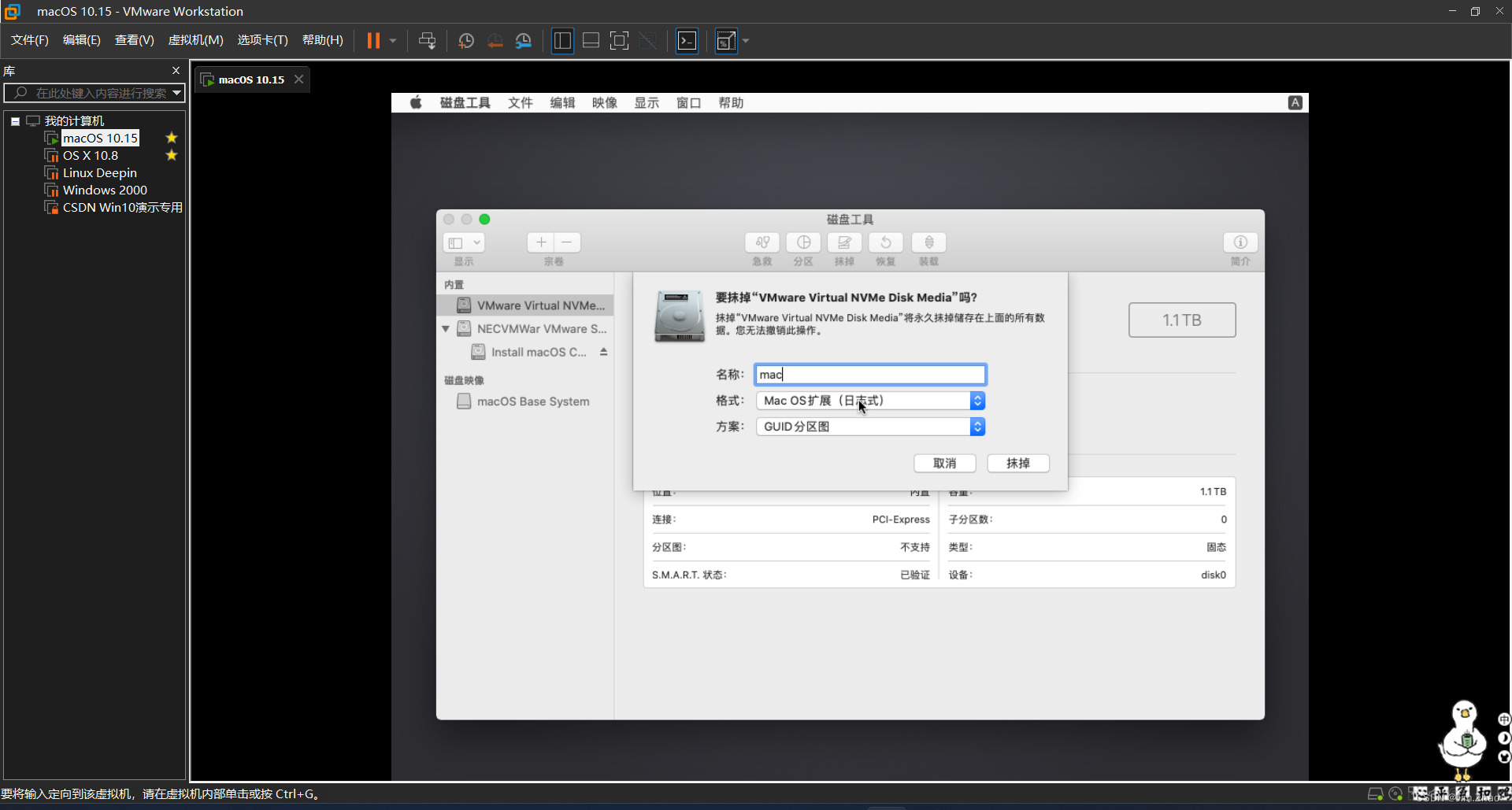Viewport: 1512px width, 810px height.
Task: Open the 编辑(E) menu in VMware
Action: (82, 40)
